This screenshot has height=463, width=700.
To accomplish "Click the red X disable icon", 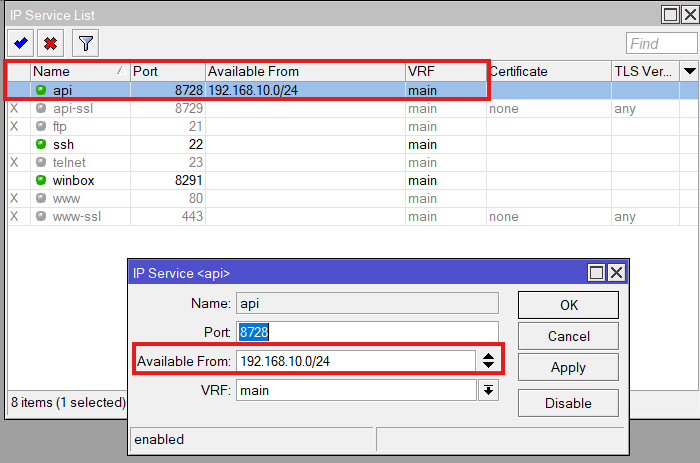I will (50, 43).
